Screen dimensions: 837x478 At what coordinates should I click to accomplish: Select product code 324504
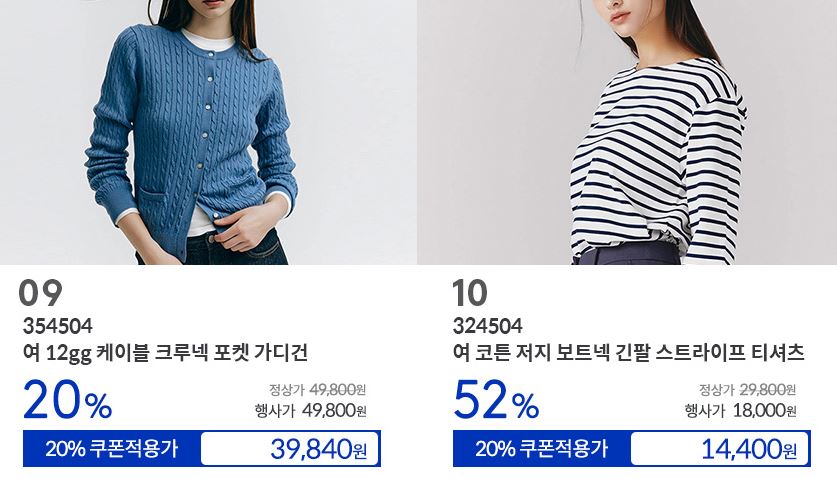point(487,326)
